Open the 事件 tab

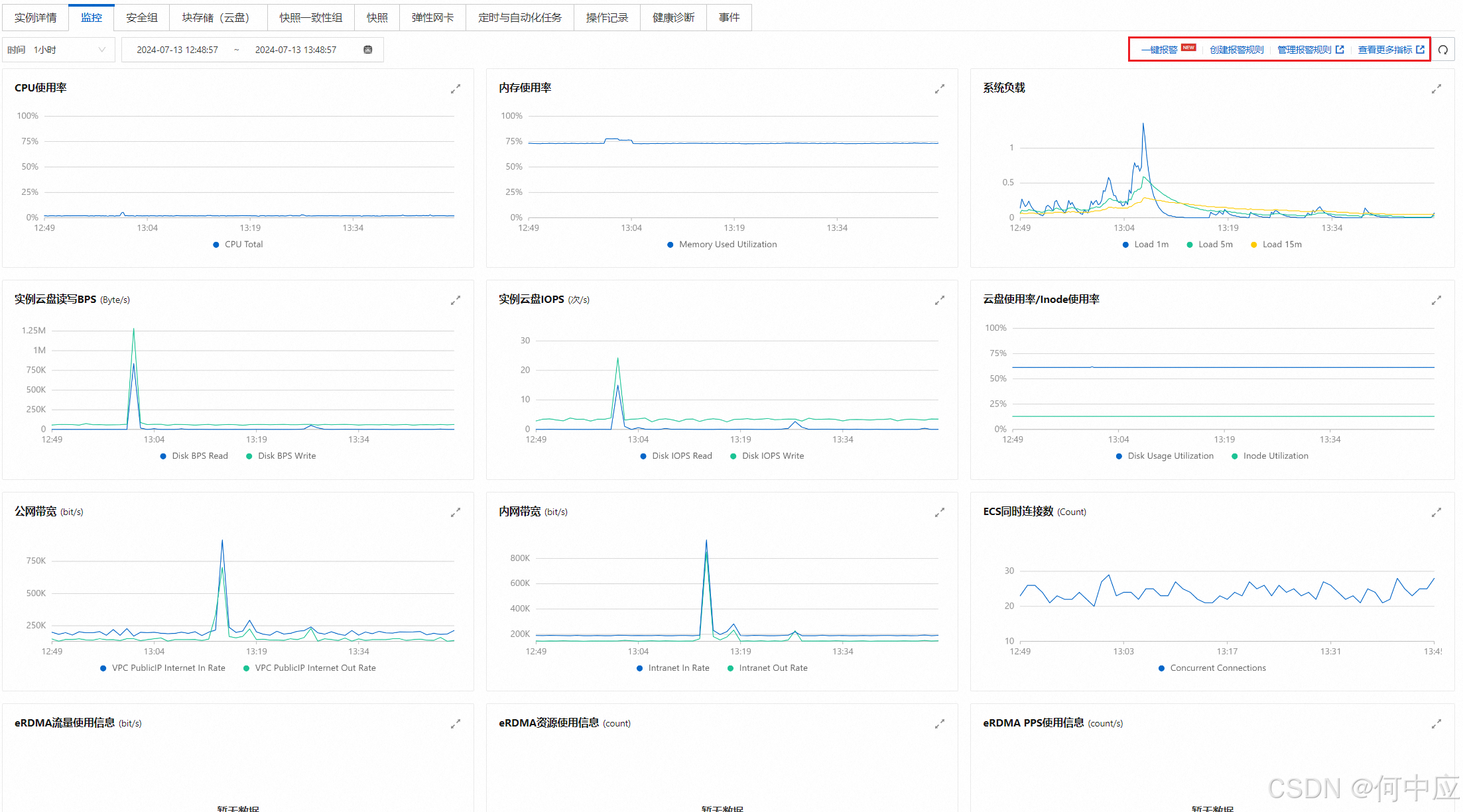pyautogui.click(x=729, y=18)
